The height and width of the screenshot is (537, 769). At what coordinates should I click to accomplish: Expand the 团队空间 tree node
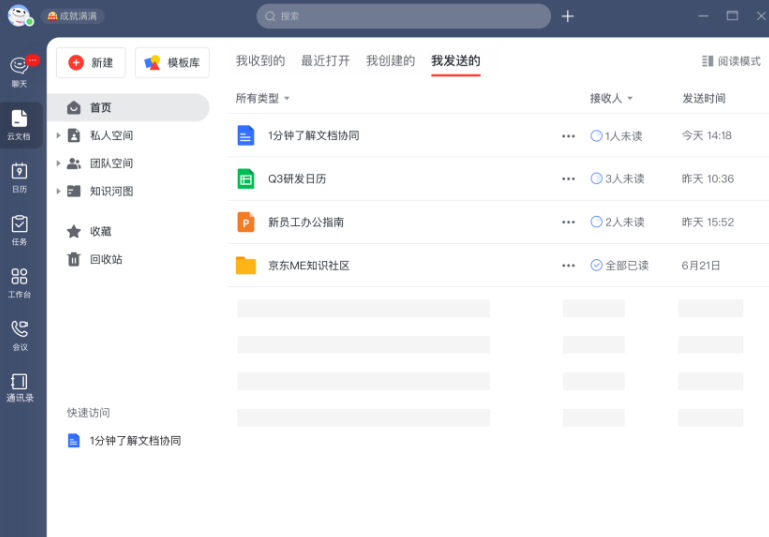[x=59, y=164]
